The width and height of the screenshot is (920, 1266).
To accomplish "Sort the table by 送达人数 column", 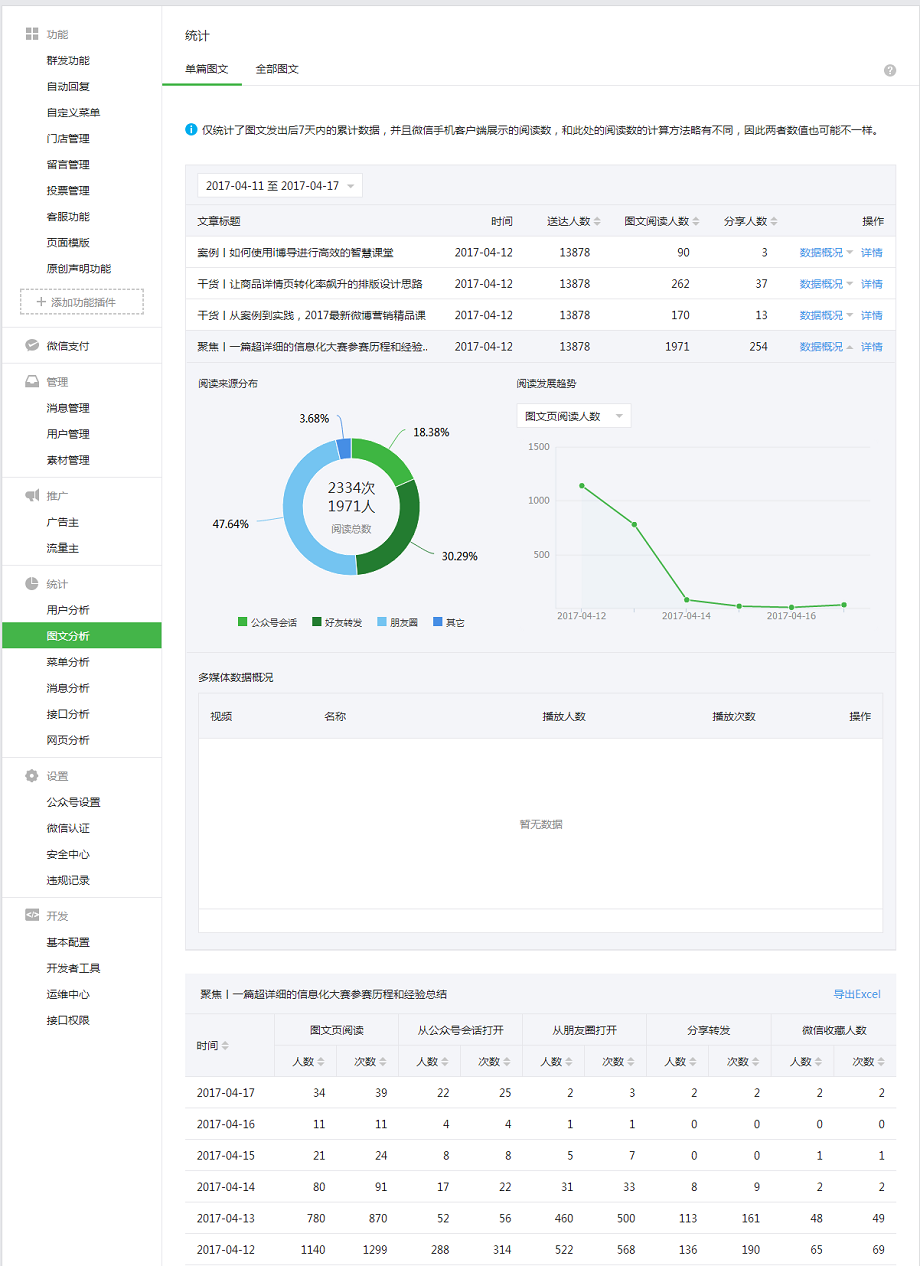I will [574, 221].
